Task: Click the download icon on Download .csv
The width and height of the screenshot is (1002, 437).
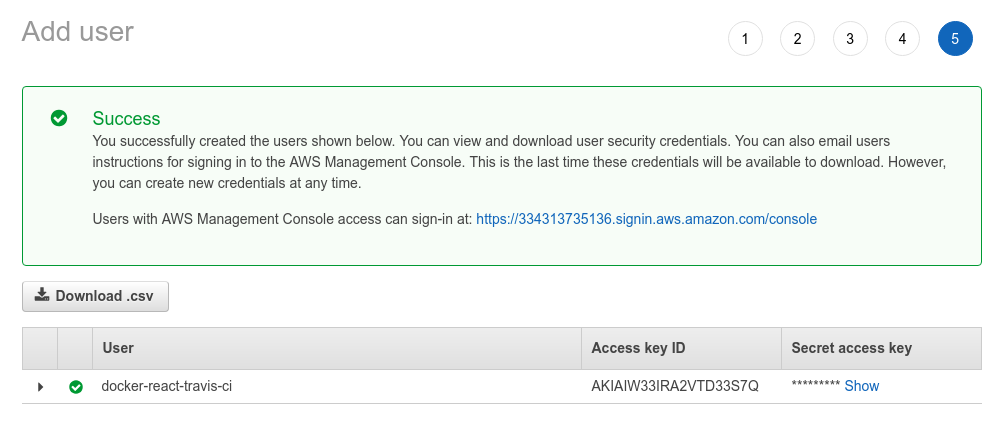Action: point(42,295)
